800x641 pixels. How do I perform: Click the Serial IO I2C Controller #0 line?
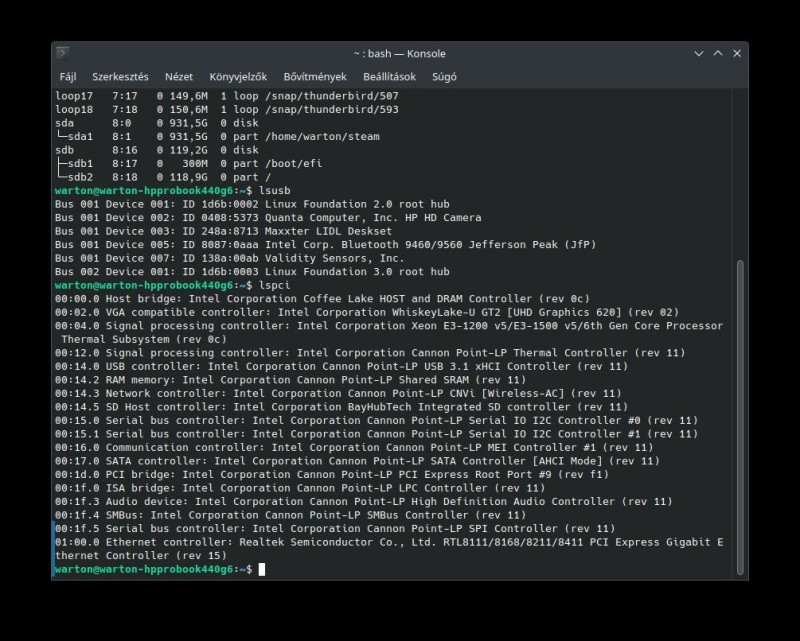pyautogui.click(x=377, y=421)
